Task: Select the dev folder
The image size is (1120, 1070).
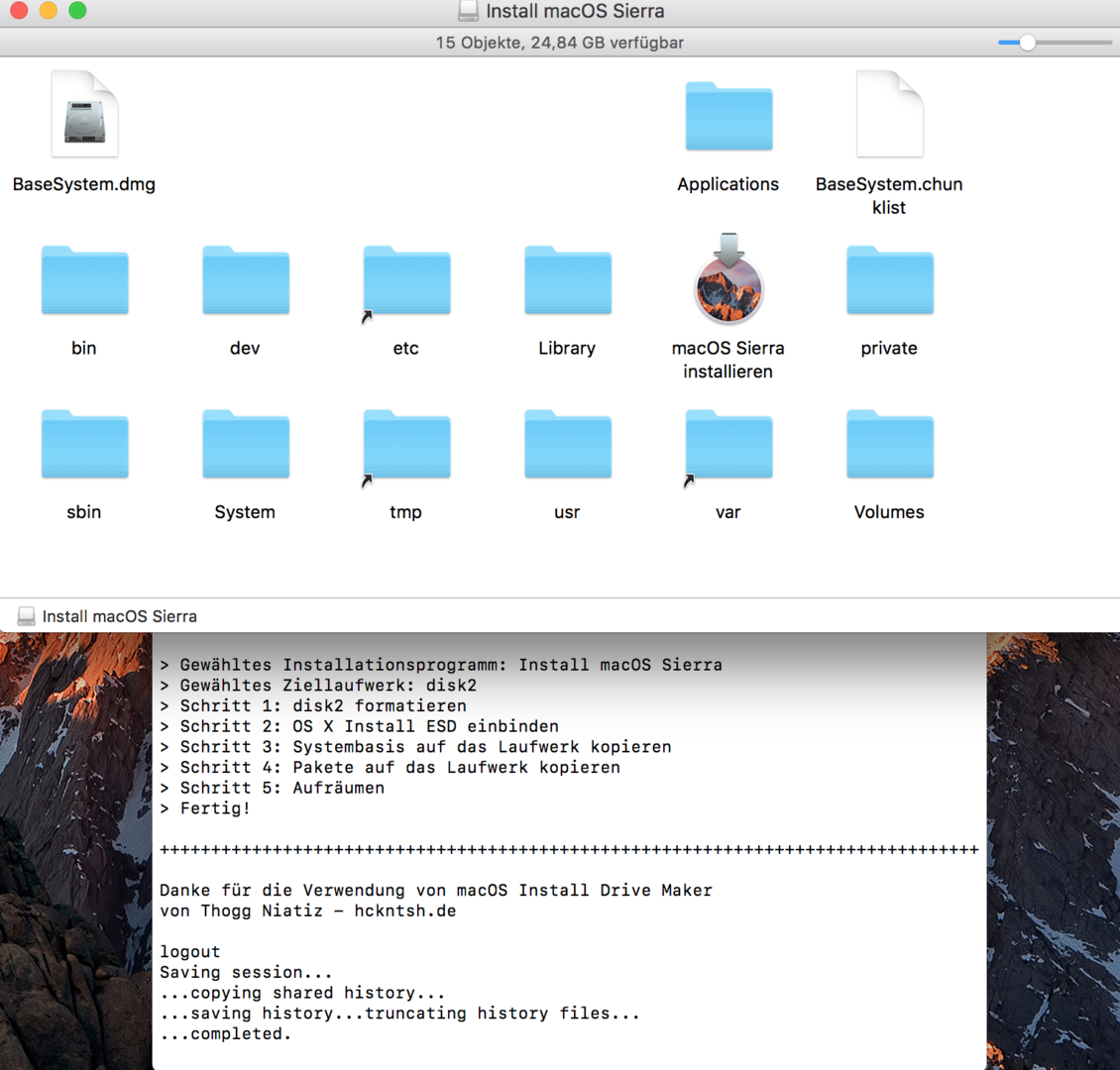Action: click(245, 281)
